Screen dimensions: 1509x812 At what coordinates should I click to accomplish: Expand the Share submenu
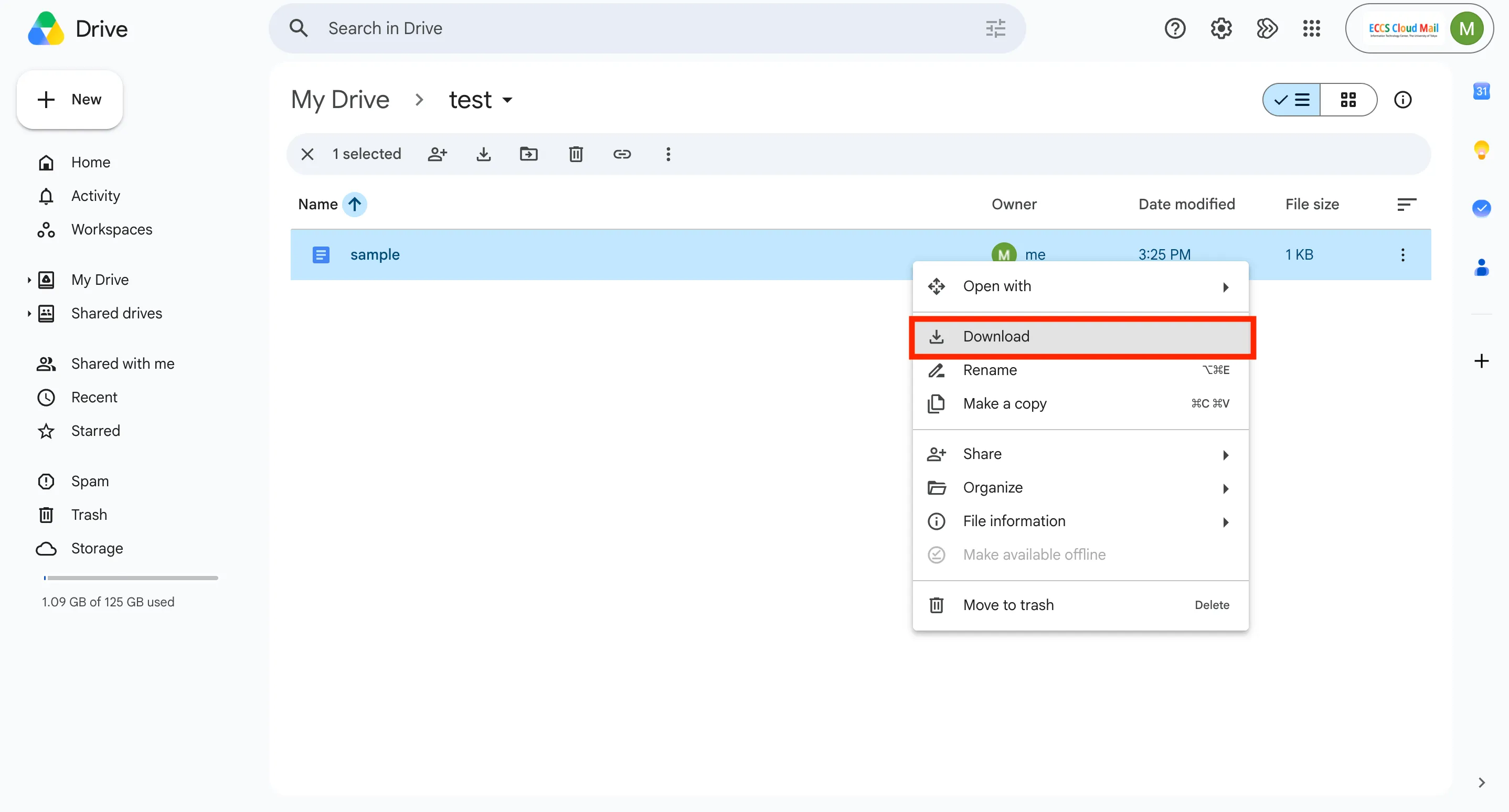[1080, 454]
